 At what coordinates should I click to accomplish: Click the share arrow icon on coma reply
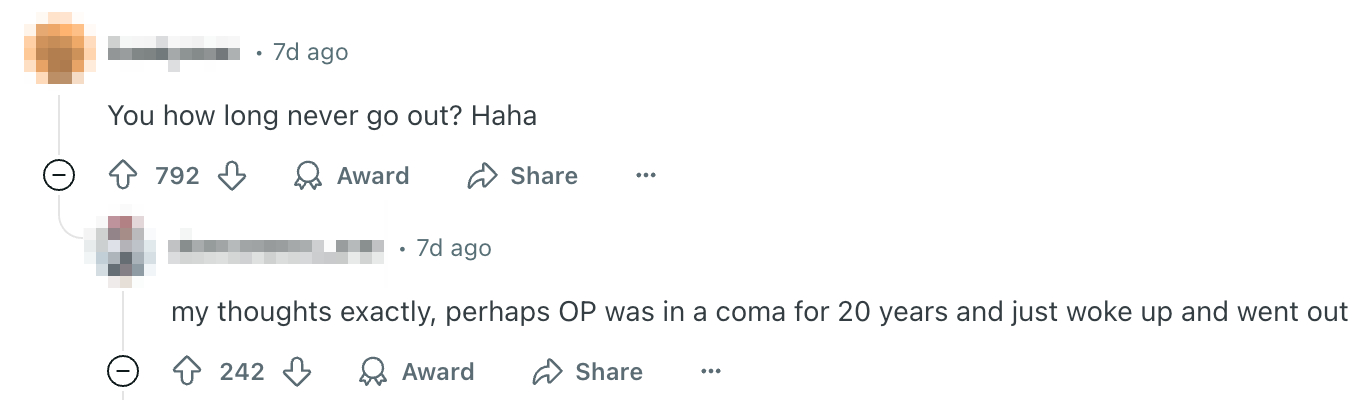tap(547, 372)
